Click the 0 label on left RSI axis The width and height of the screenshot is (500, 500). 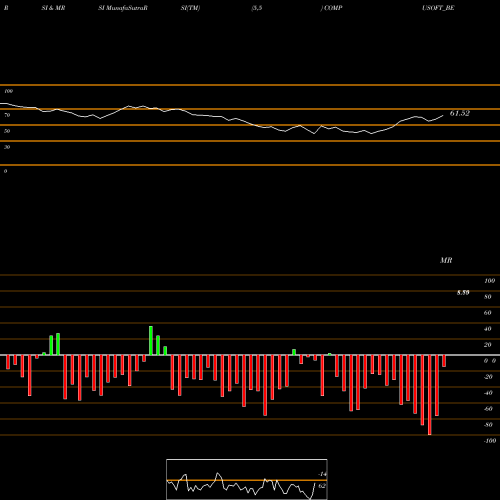(x=5, y=171)
